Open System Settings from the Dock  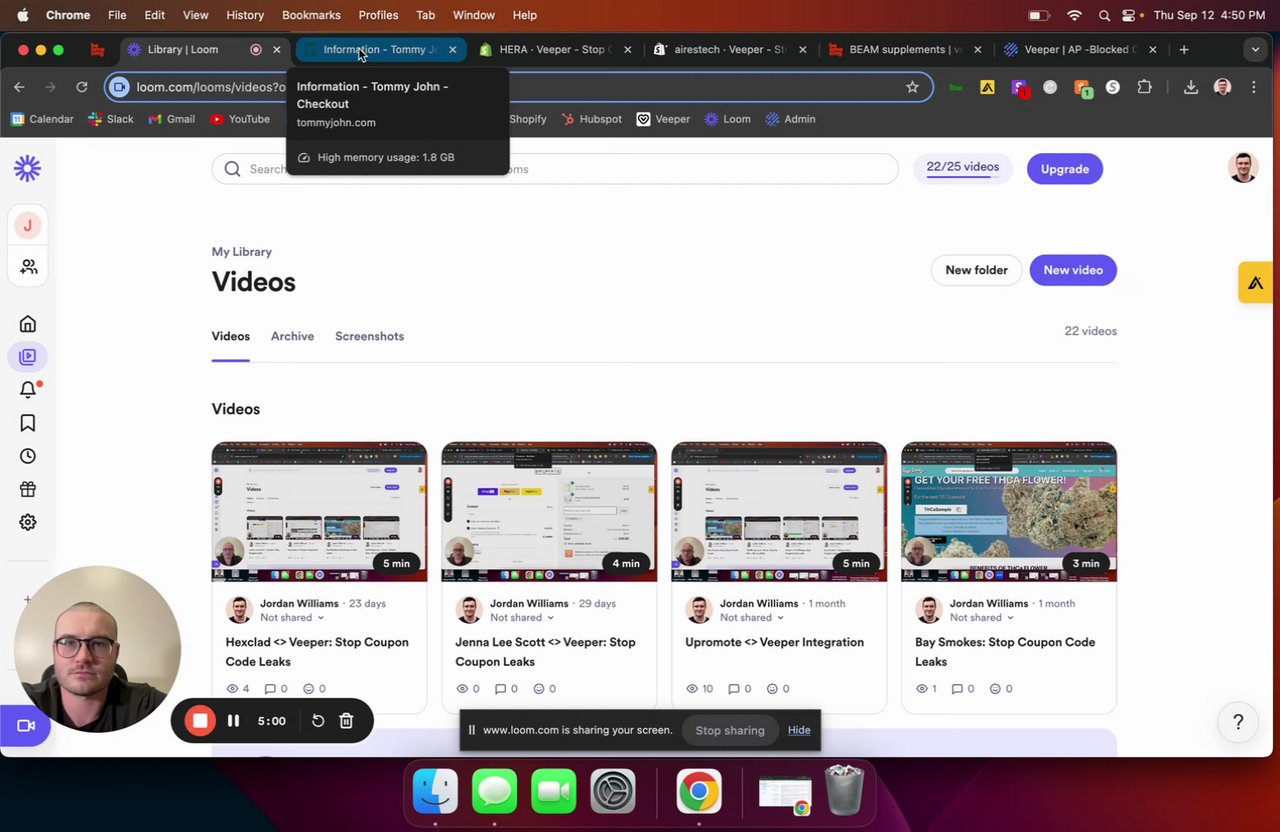[x=612, y=793]
